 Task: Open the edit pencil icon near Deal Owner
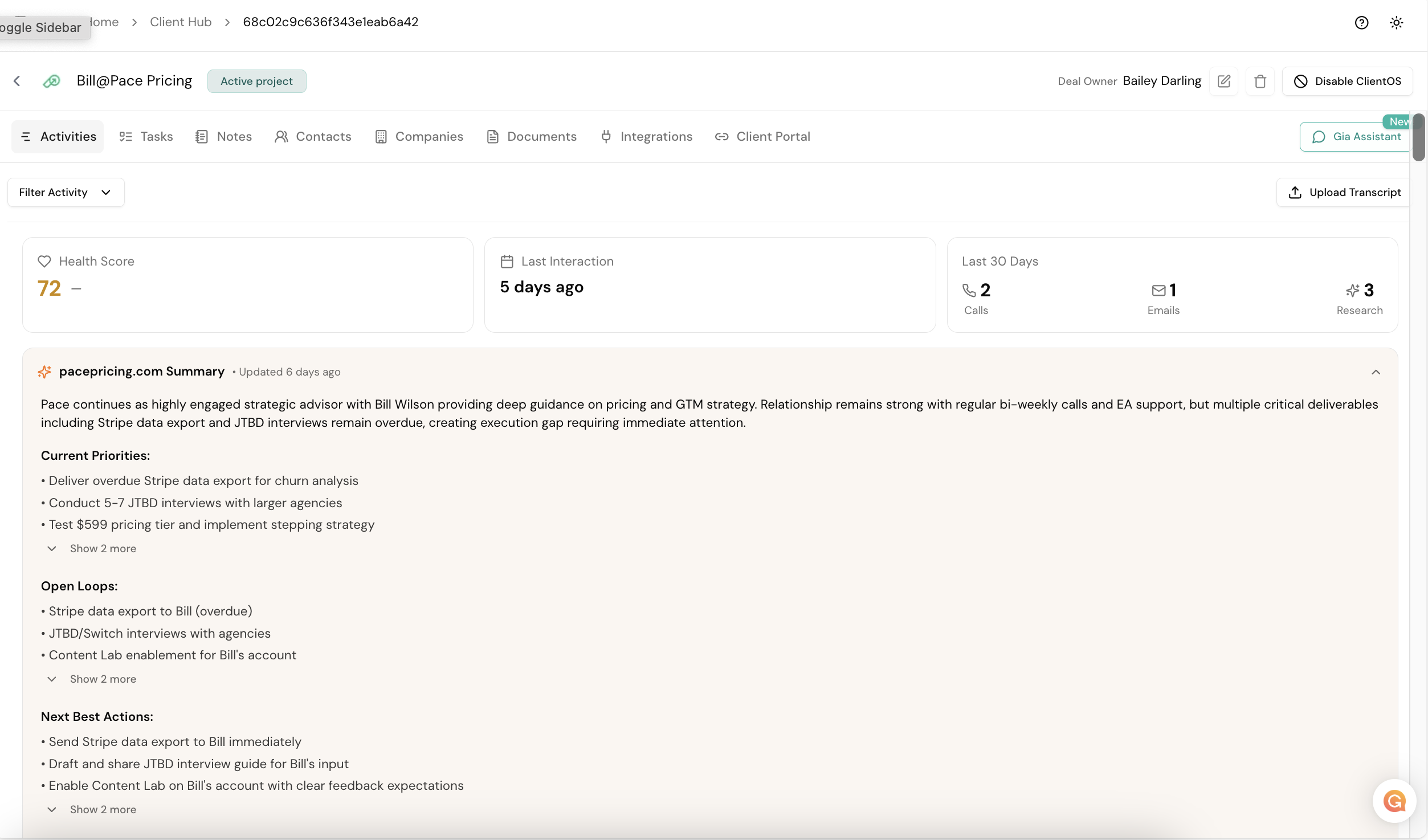click(1224, 81)
